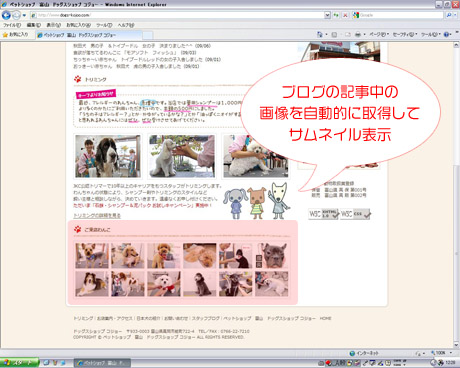
Task: Open the black poodle thumbnail in ご来店わんこ
Action: [200, 284]
